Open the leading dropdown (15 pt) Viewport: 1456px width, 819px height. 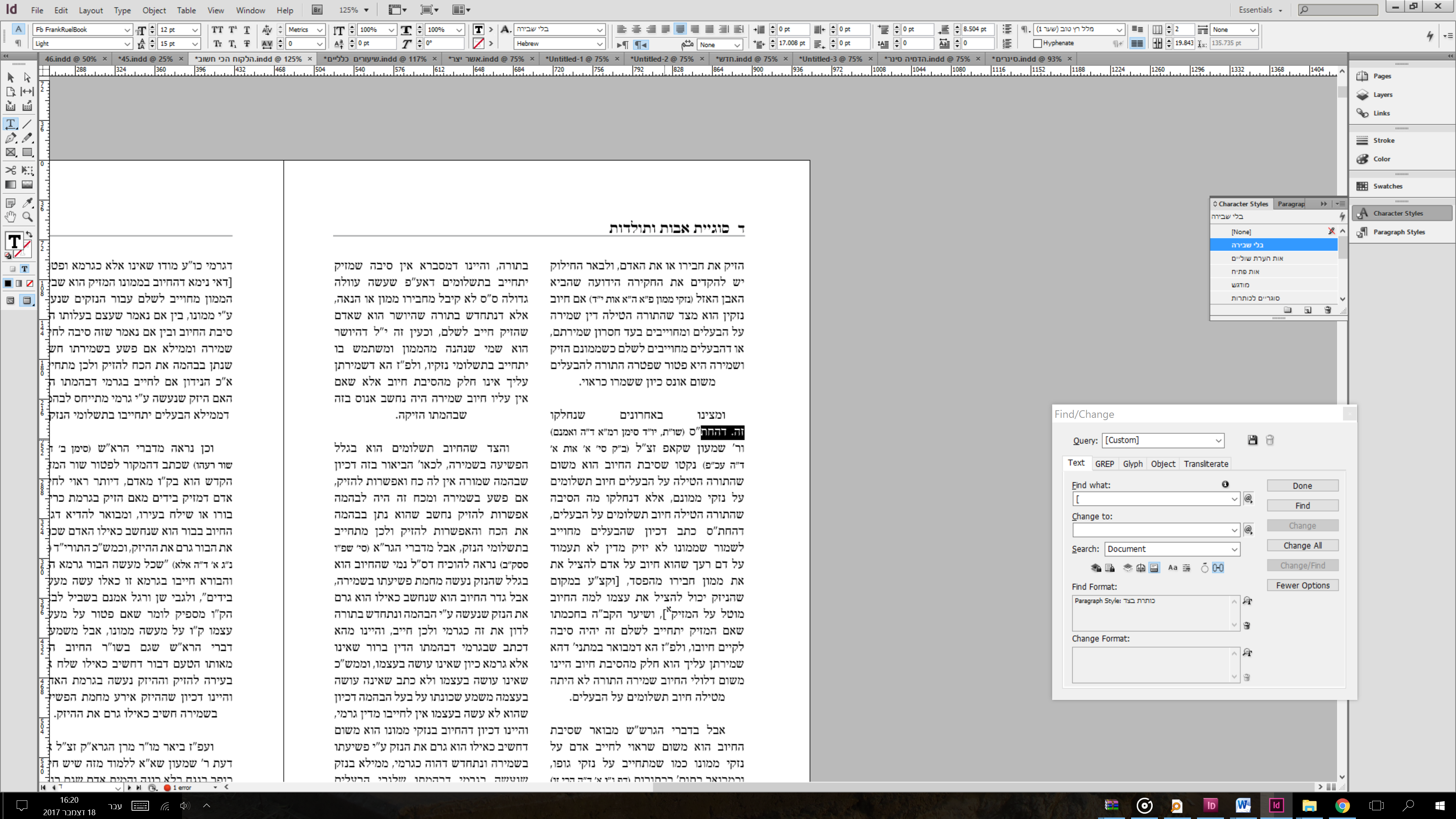point(195,44)
